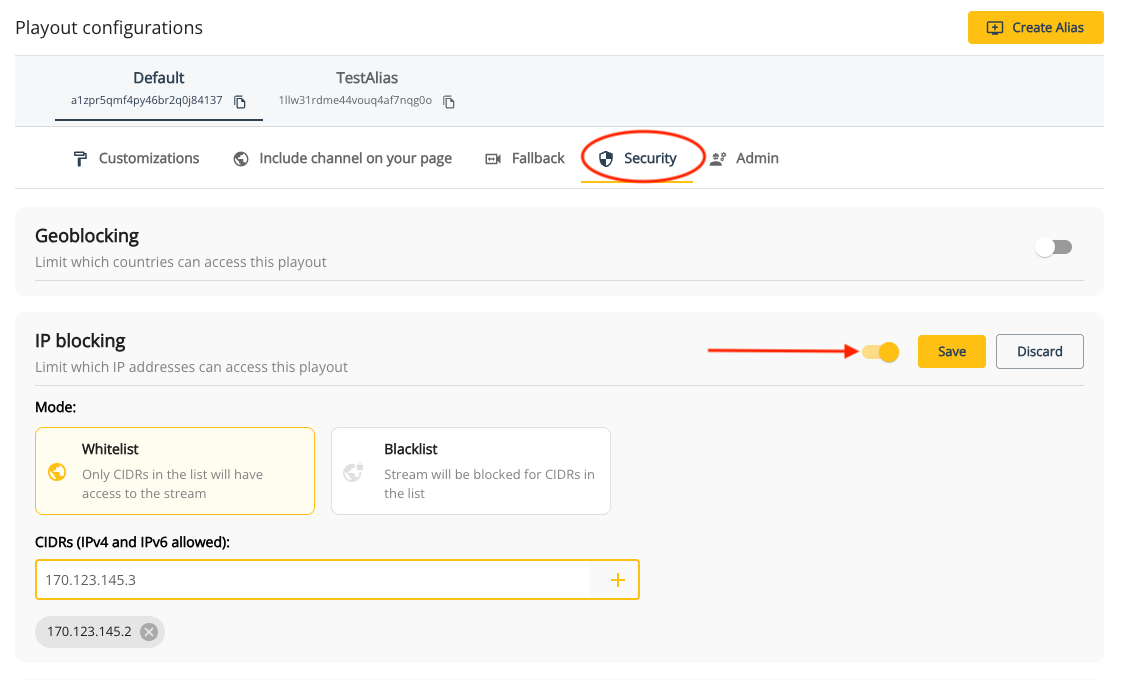Screen dimensions: 1121x680
Task: Open the Admin tab
Action: click(x=756, y=158)
